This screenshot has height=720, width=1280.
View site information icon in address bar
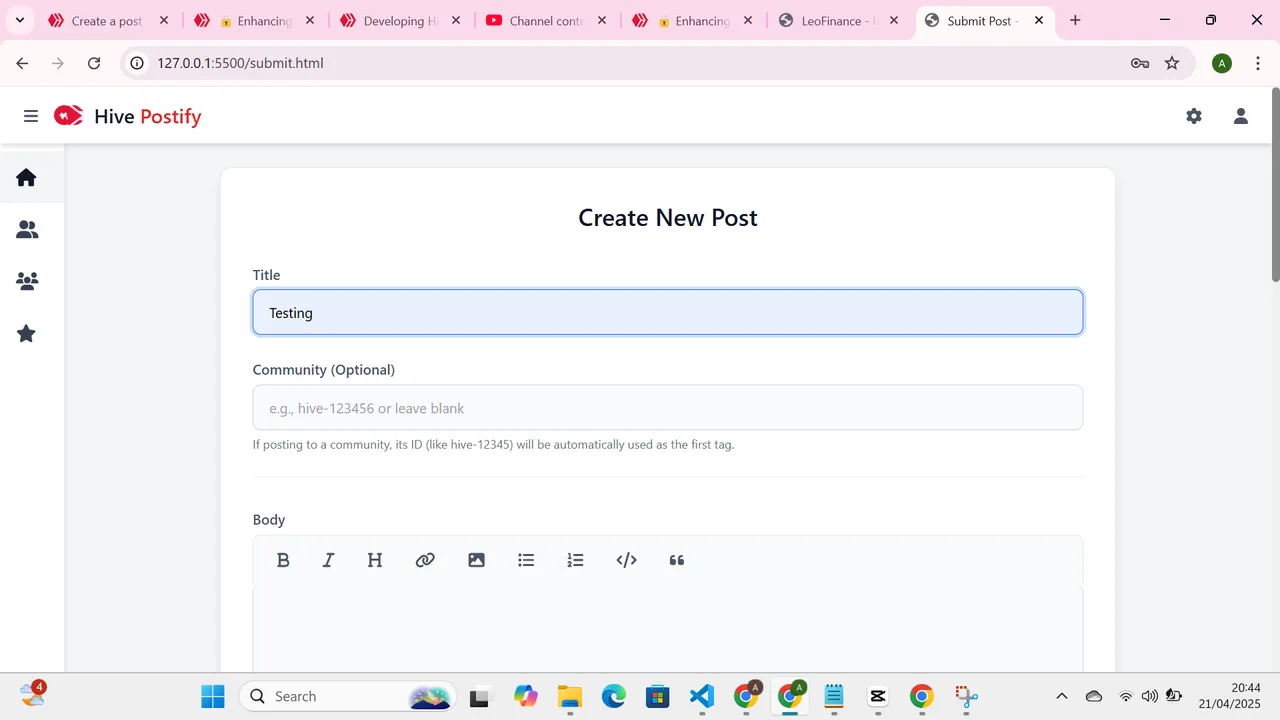tap(138, 63)
